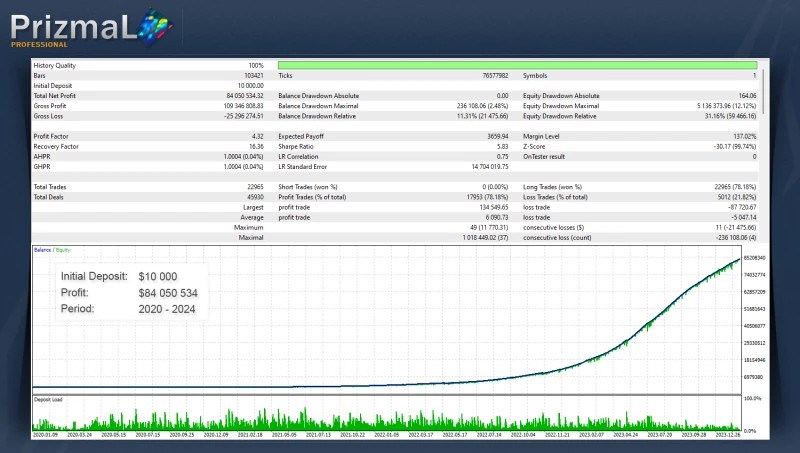The height and width of the screenshot is (453, 800).
Task: Click the Profit Factor value 4.32
Action: [257, 135]
